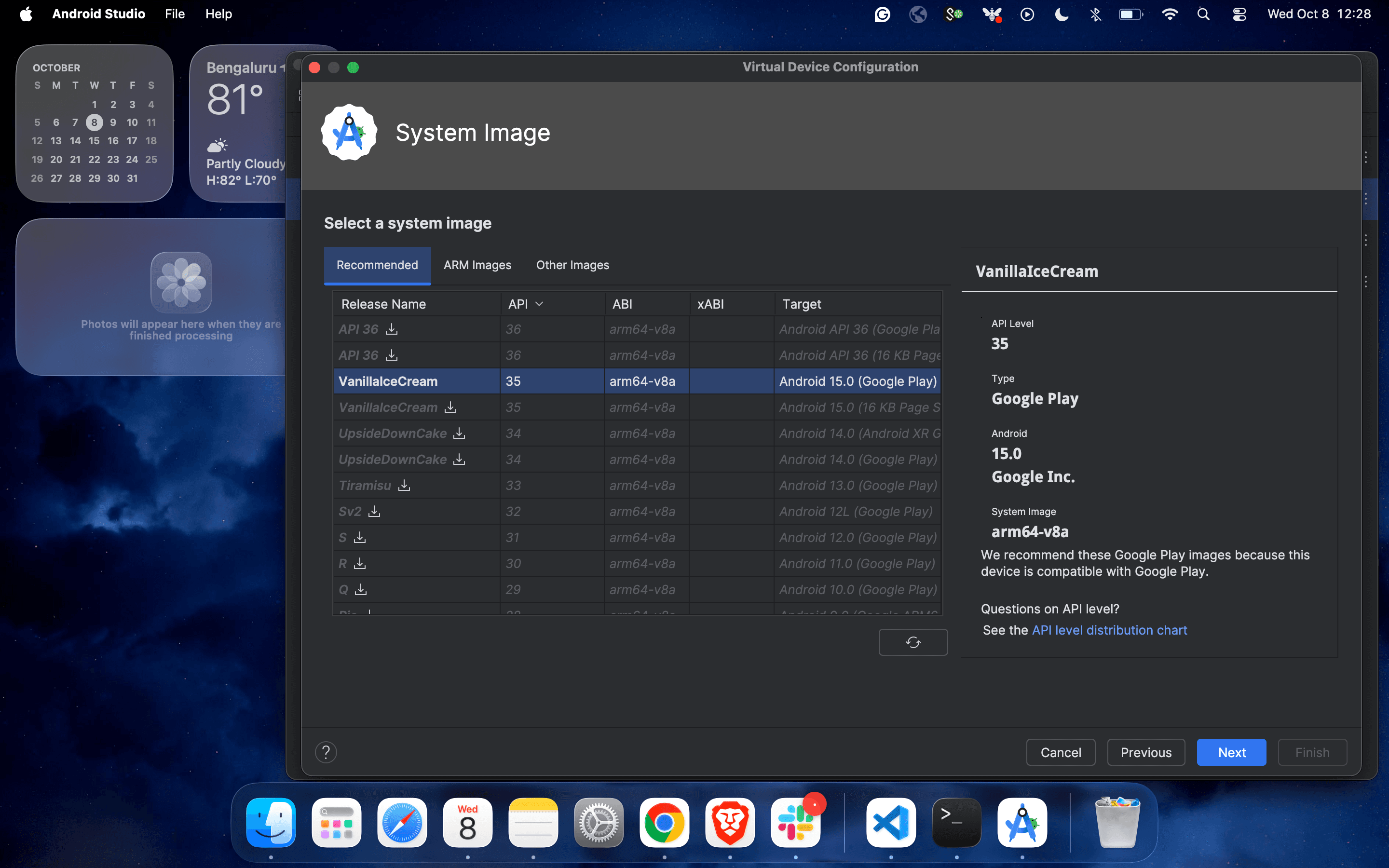Open Control Center in menu bar
The height and width of the screenshot is (868, 1389).
click(x=1239, y=14)
